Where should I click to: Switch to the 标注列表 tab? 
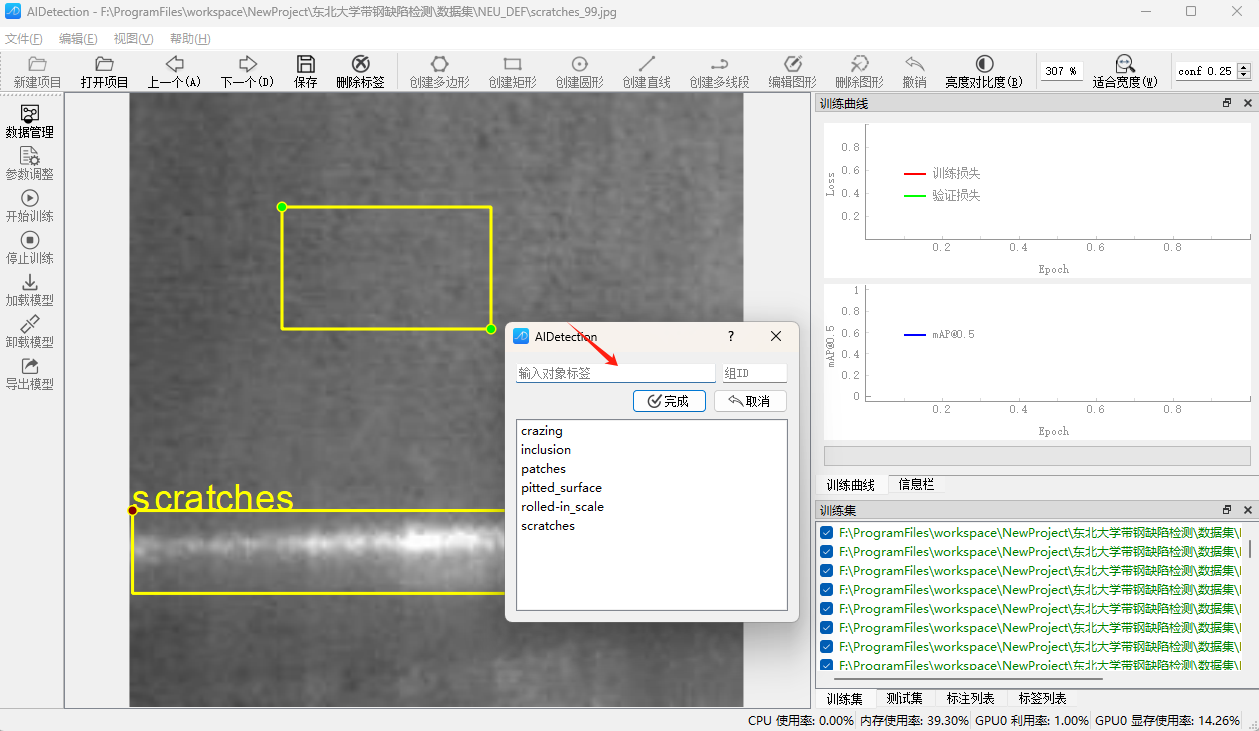(970, 698)
